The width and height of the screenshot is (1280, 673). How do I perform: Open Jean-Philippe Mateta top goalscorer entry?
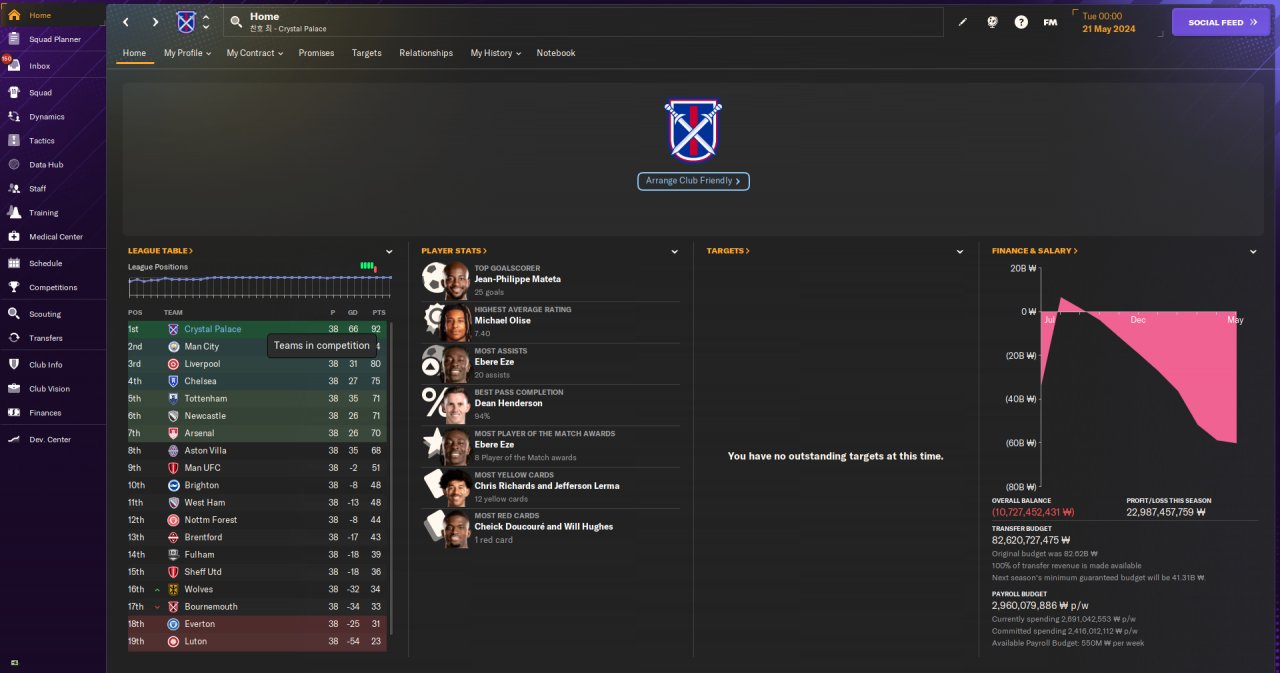click(x=550, y=279)
